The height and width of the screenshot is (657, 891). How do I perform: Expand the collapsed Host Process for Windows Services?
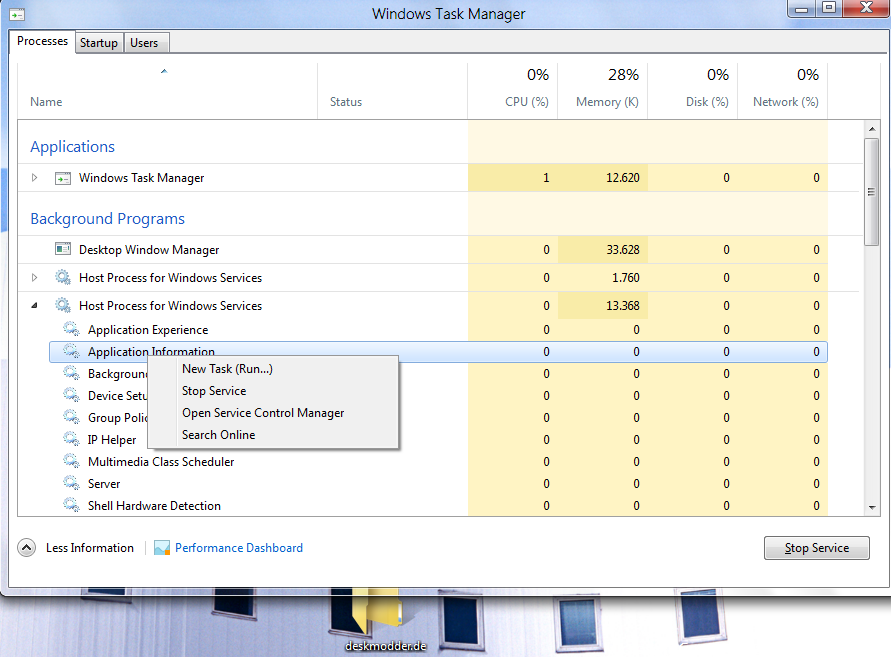[35, 277]
